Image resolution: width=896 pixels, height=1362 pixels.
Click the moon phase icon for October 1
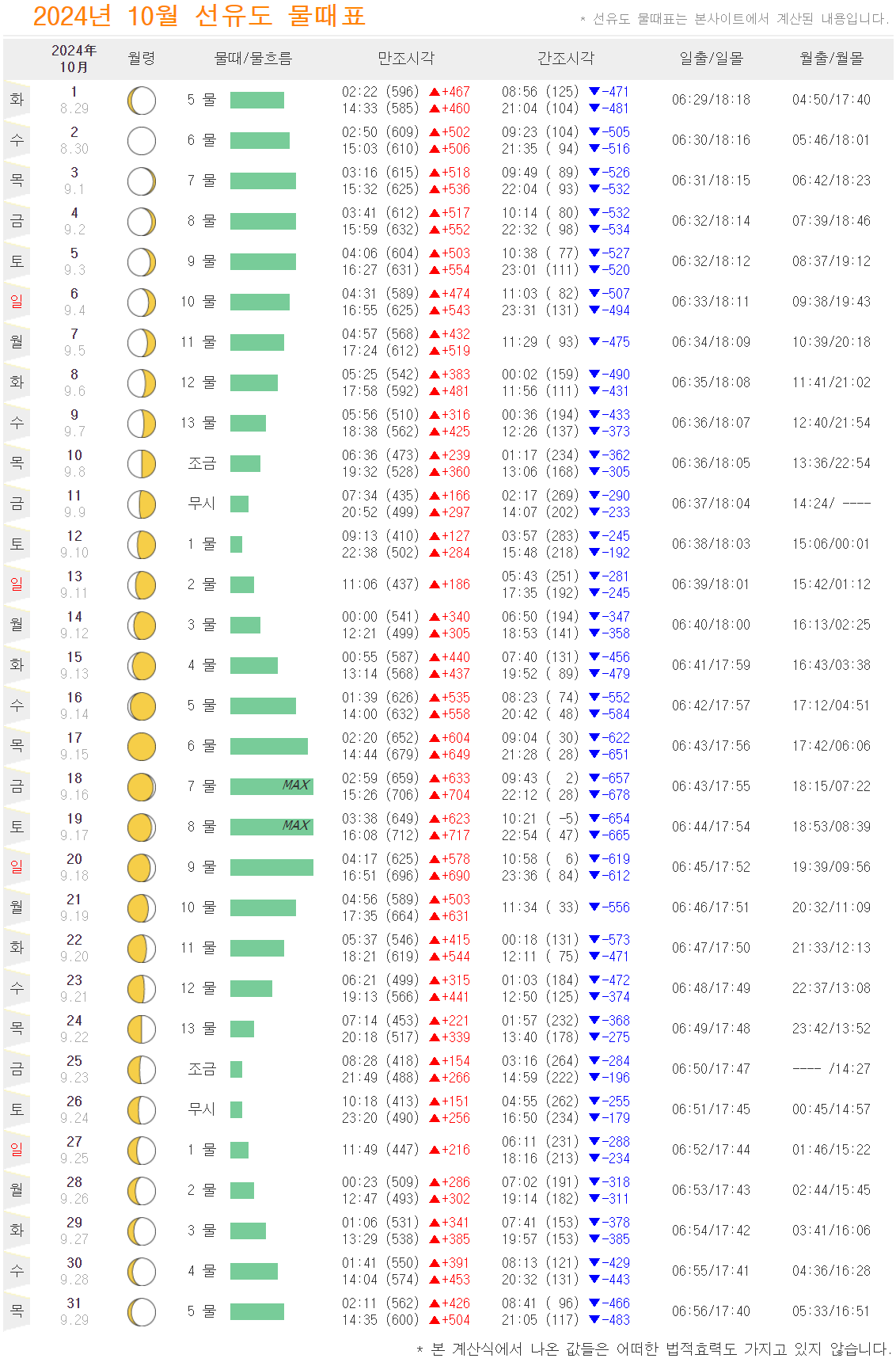142,101
